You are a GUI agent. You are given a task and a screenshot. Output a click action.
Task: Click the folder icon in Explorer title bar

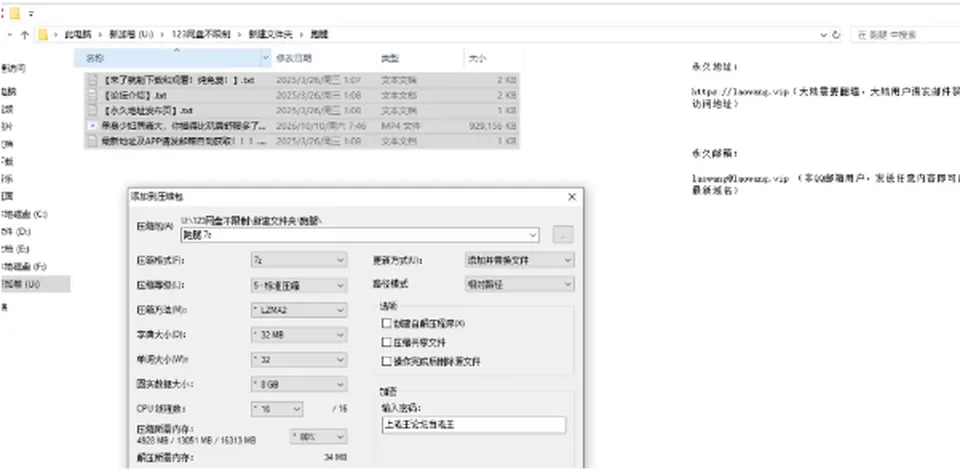(x=15, y=13)
